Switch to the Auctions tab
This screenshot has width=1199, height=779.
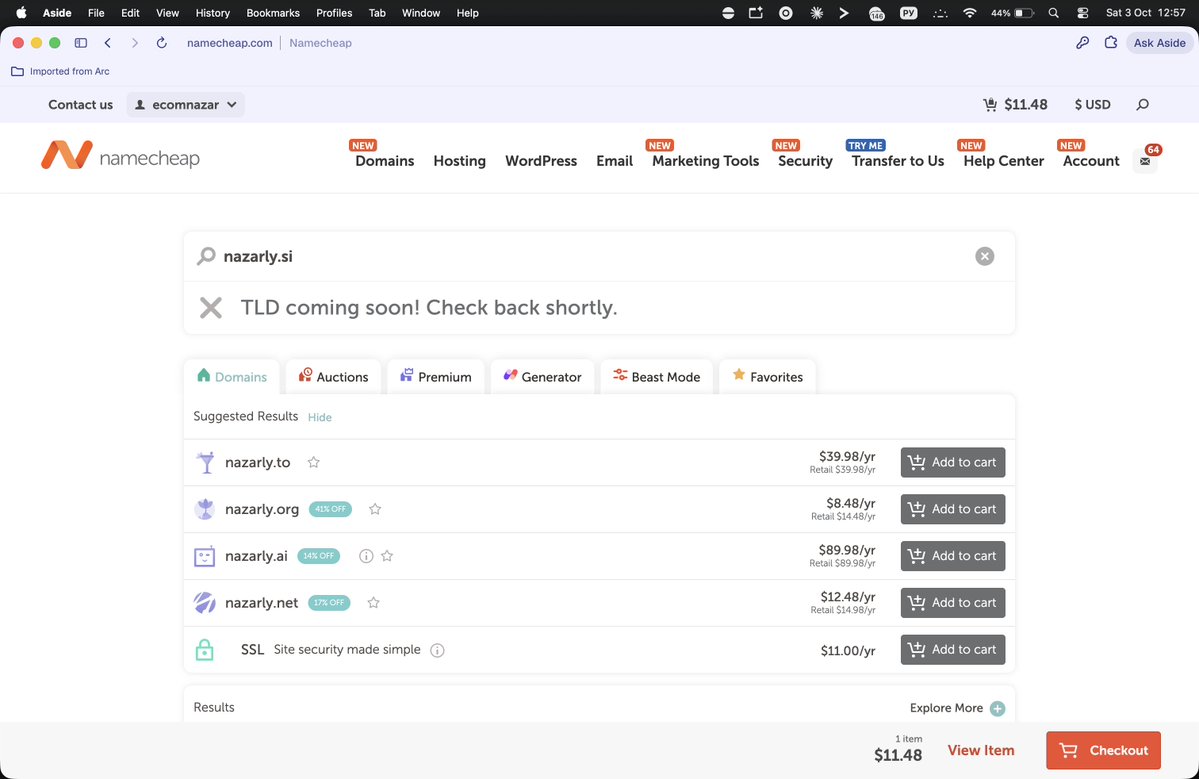[333, 377]
